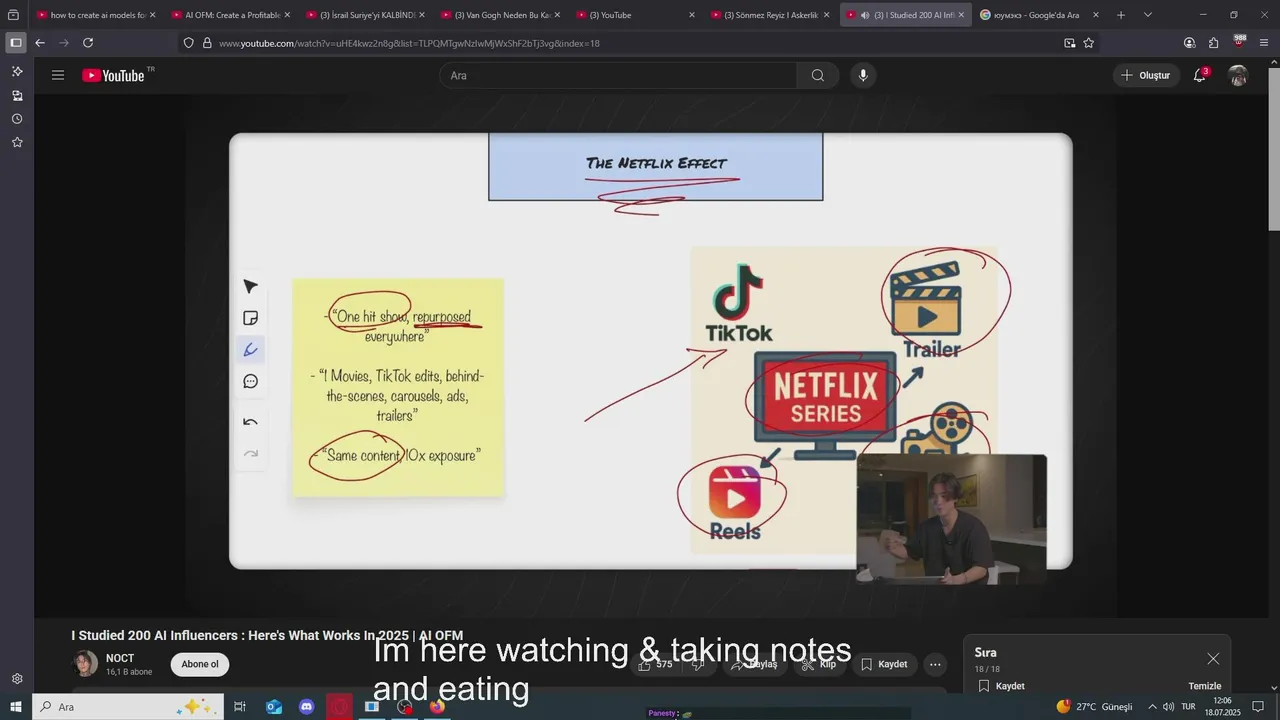Screen dimensions: 1280x720
Task: Start voice search with the microphone
Action: (x=863, y=75)
